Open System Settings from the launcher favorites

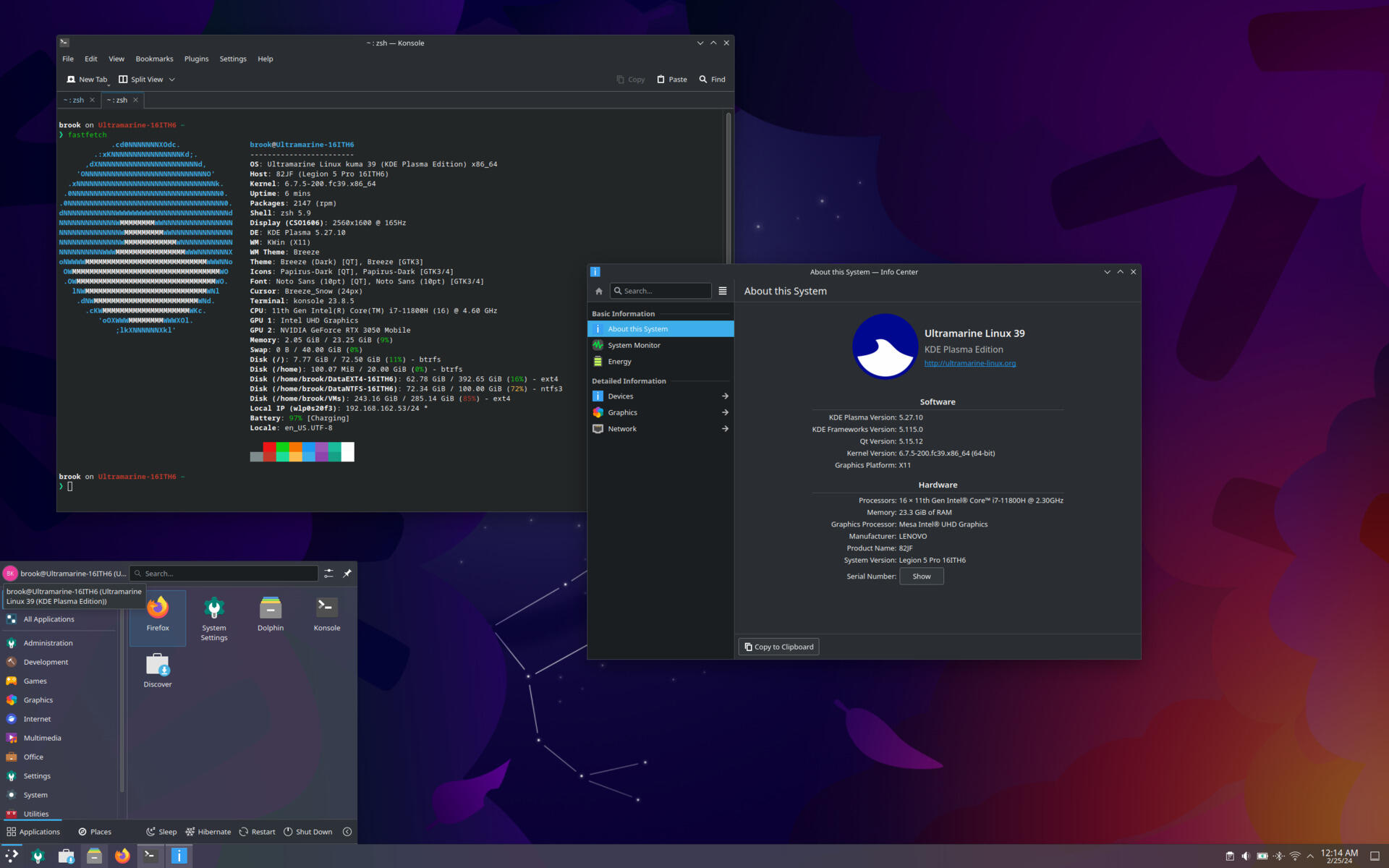214,617
